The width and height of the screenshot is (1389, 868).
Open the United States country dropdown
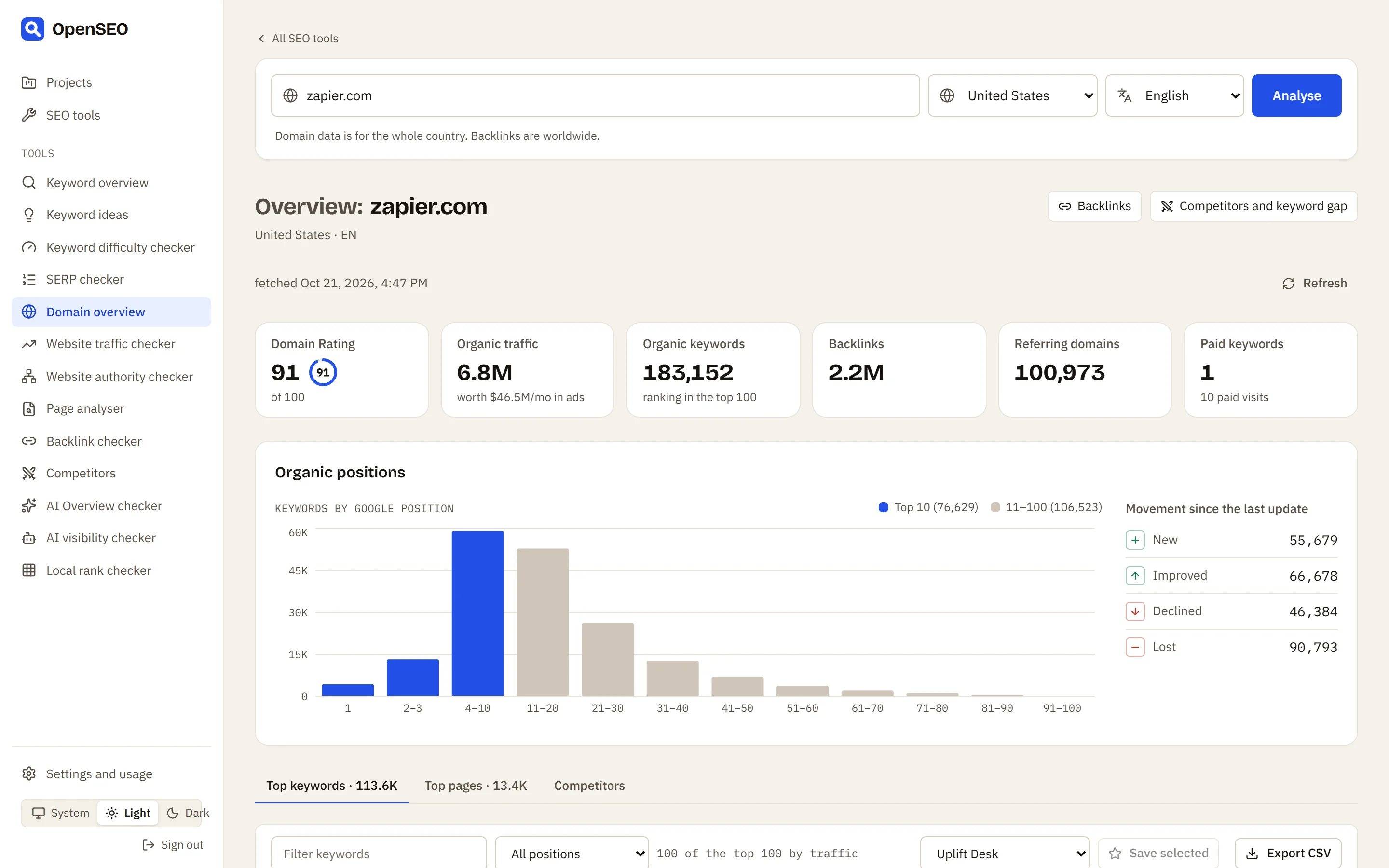coord(1012,95)
